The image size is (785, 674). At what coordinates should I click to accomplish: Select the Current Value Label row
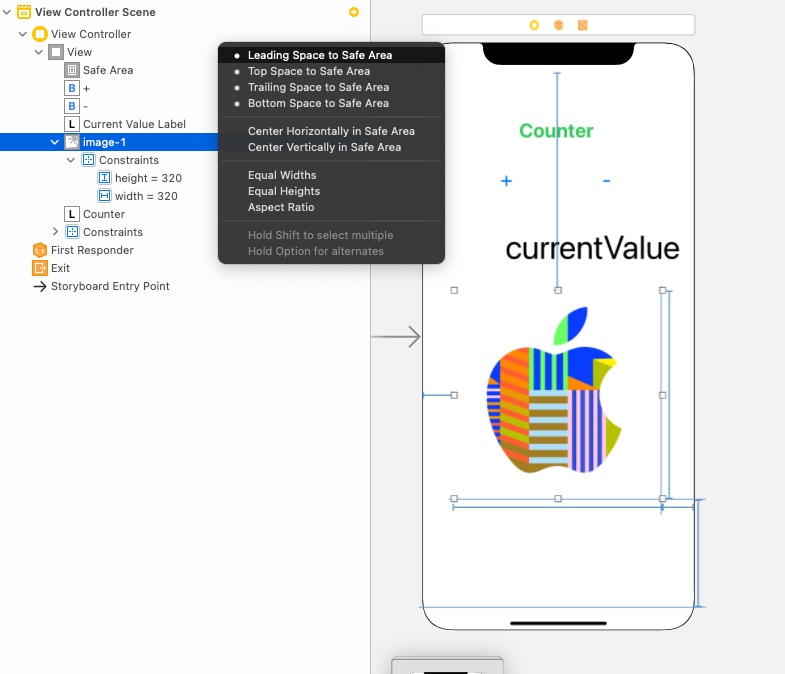(x=134, y=124)
